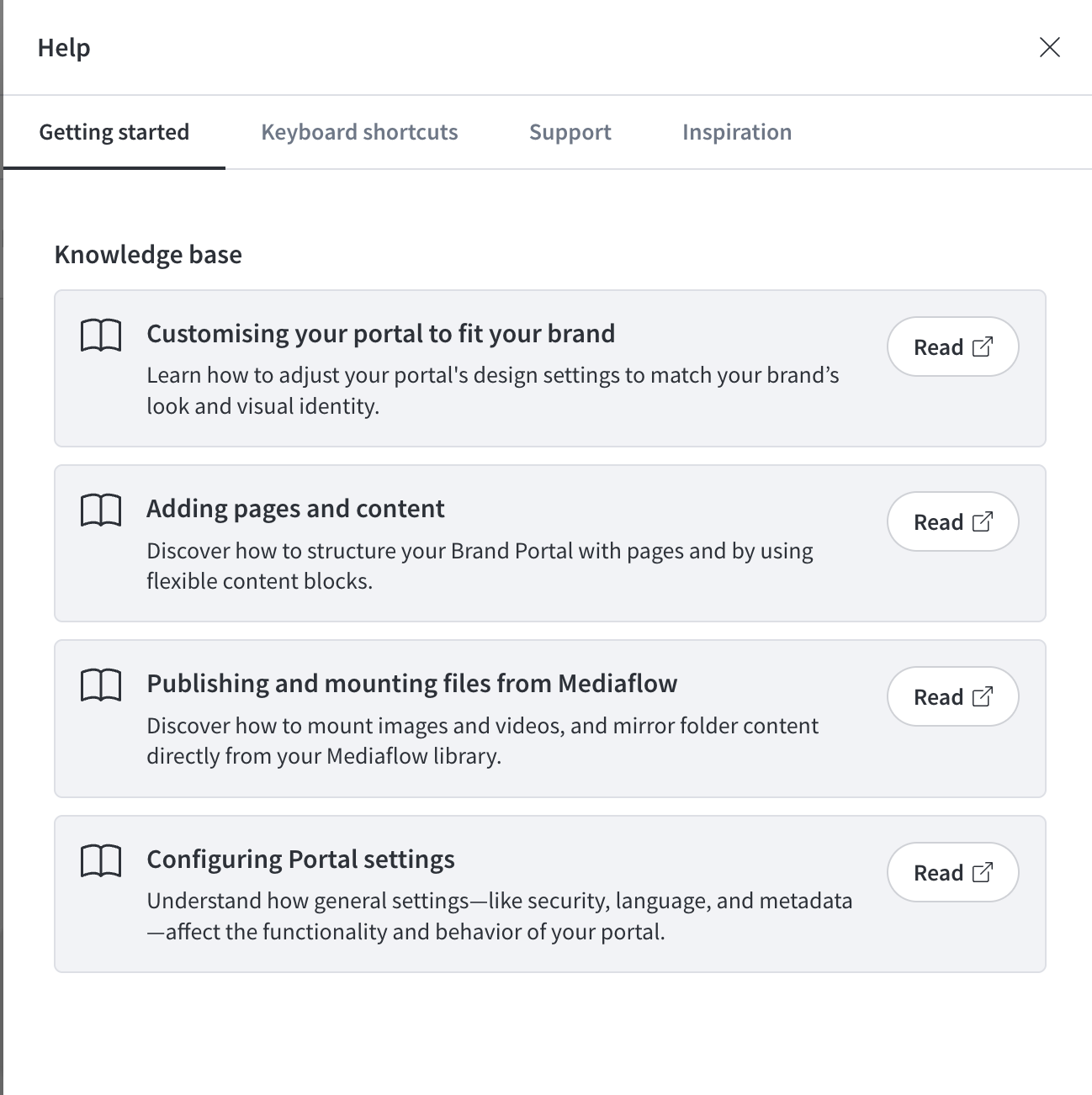
Task: Click the Publishing and mounting files from Mediaflow heading
Action: point(411,684)
